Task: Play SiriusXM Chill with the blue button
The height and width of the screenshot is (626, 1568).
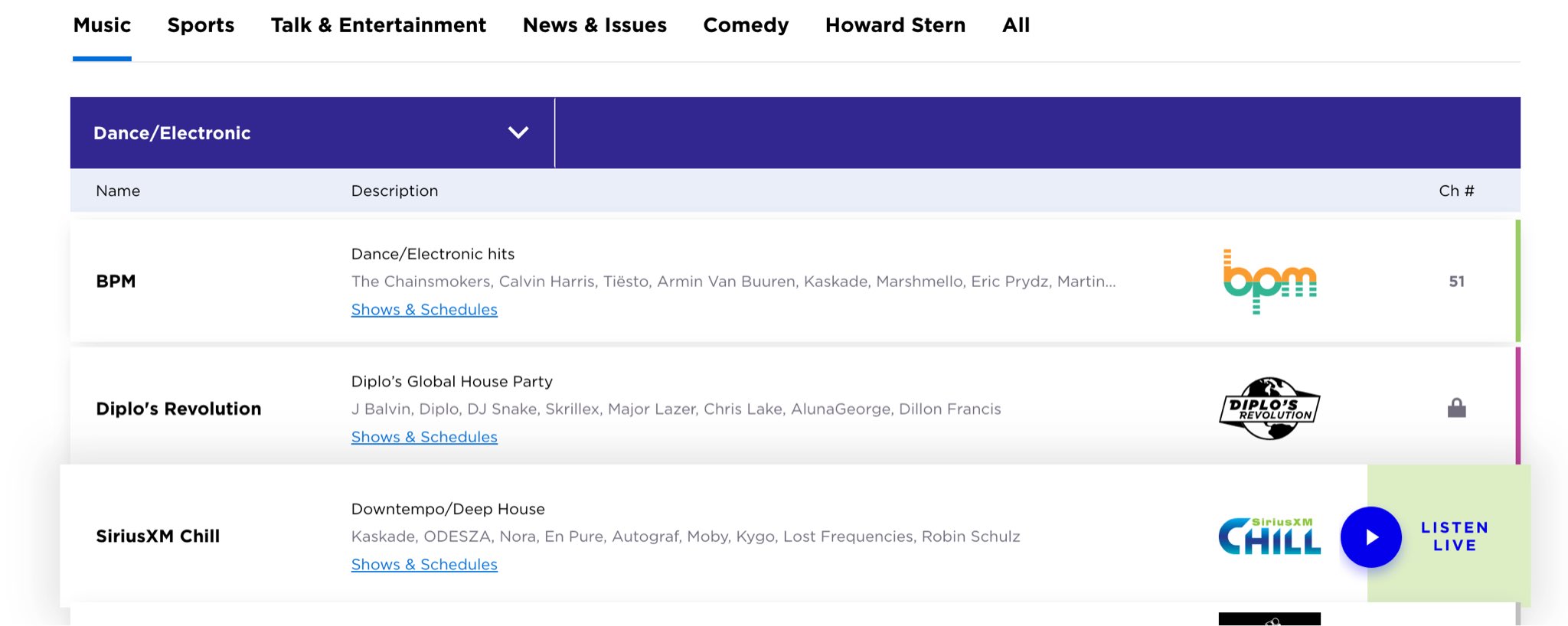Action: [1370, 537]
